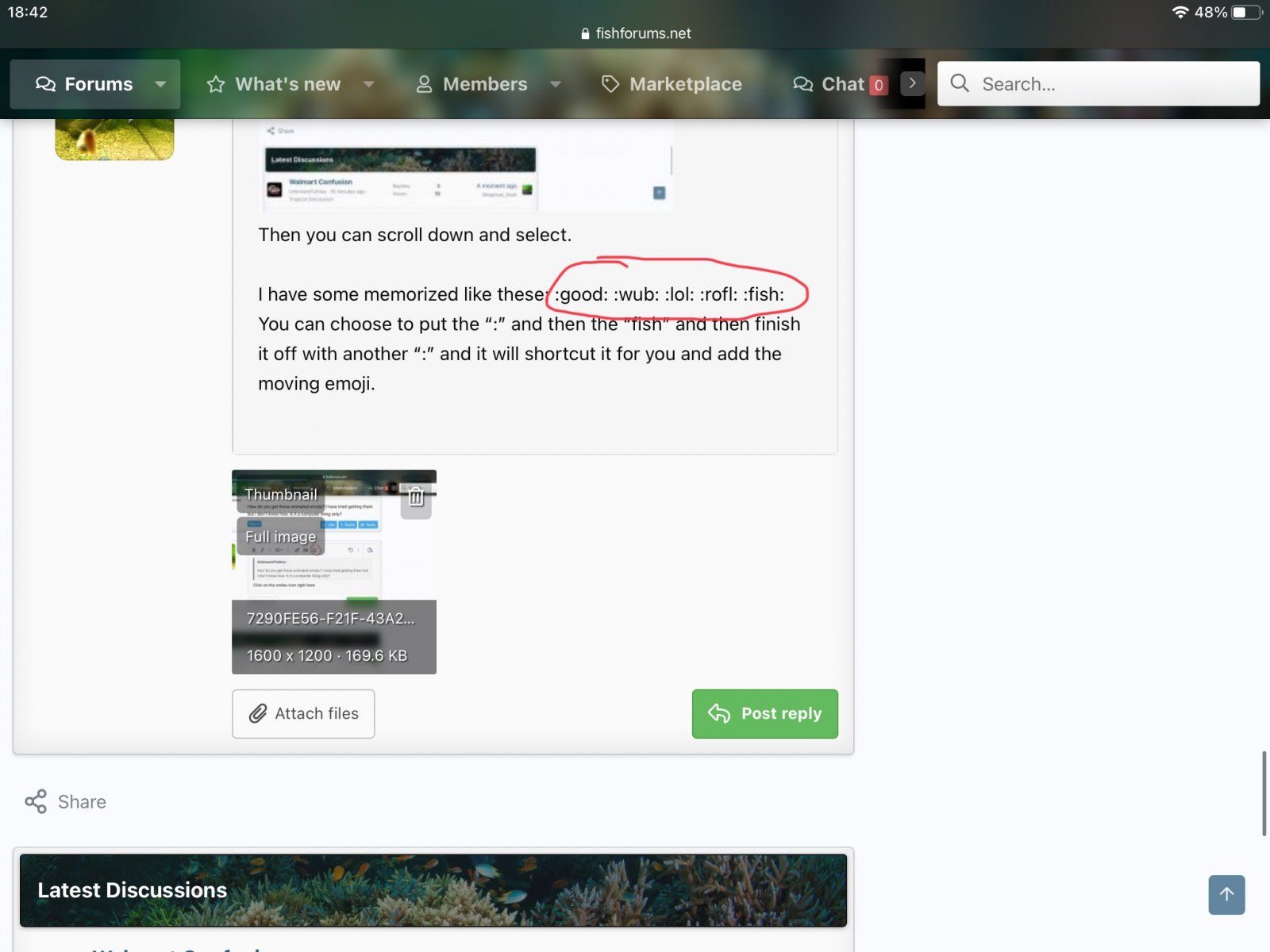Focus the Search input field

[x=1111, y=84]
